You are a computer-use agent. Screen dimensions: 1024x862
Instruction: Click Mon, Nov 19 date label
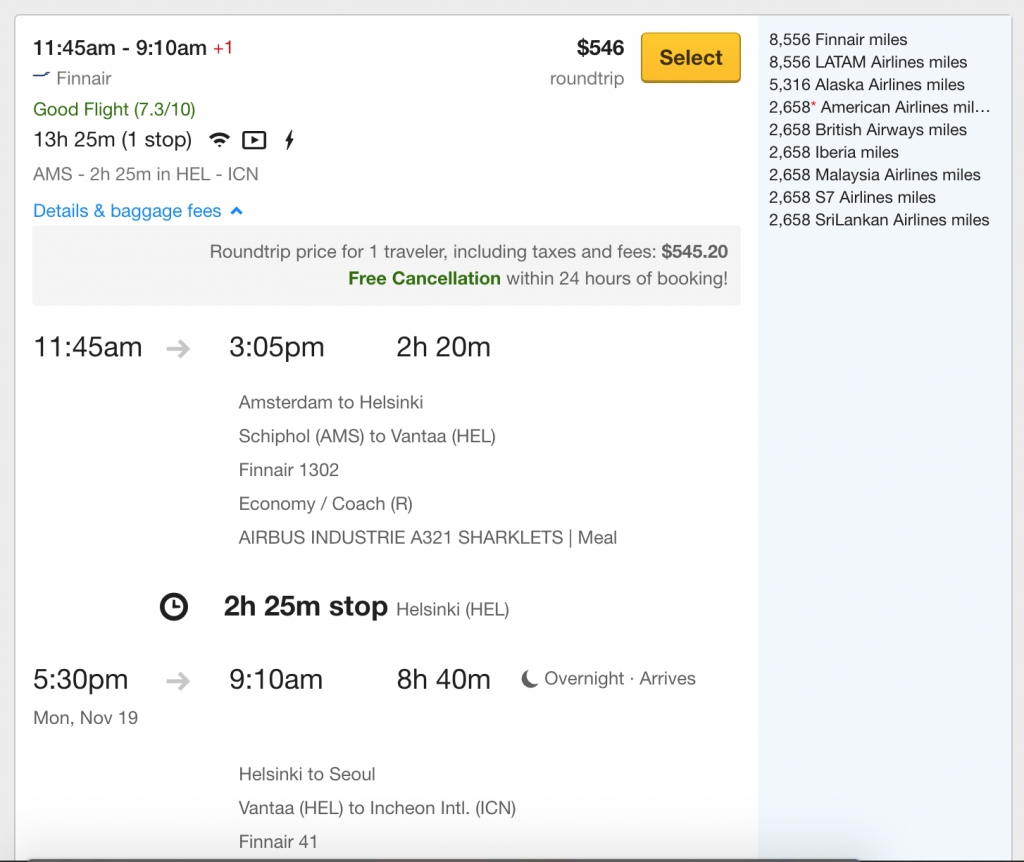(x=86, y=718)
